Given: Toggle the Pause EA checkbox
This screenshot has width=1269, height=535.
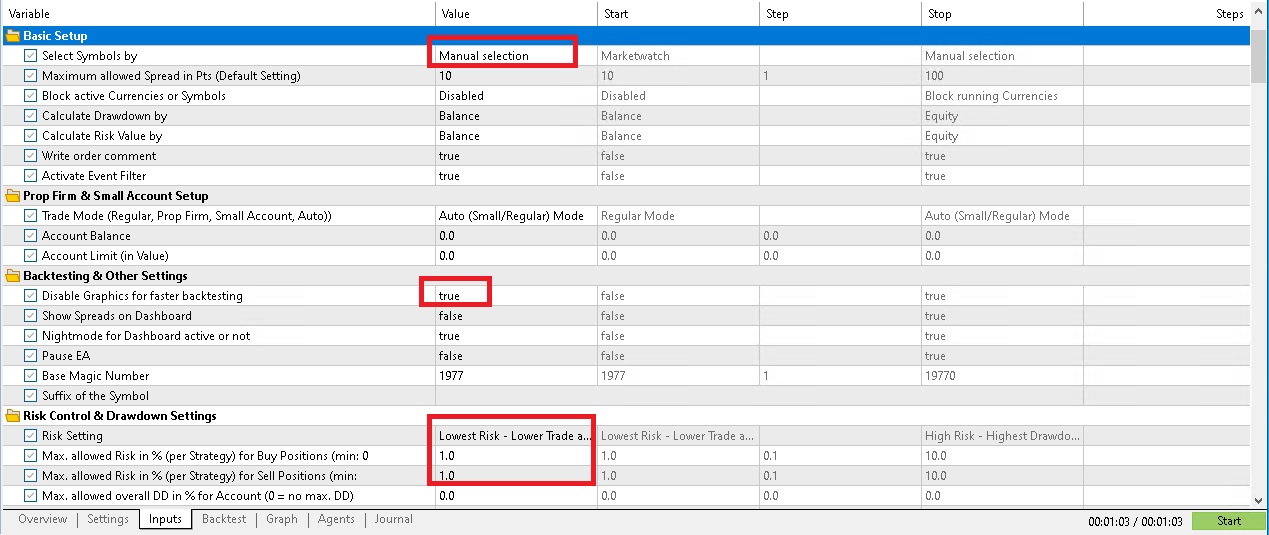Looking at the screenshot, I should point(31,356).
